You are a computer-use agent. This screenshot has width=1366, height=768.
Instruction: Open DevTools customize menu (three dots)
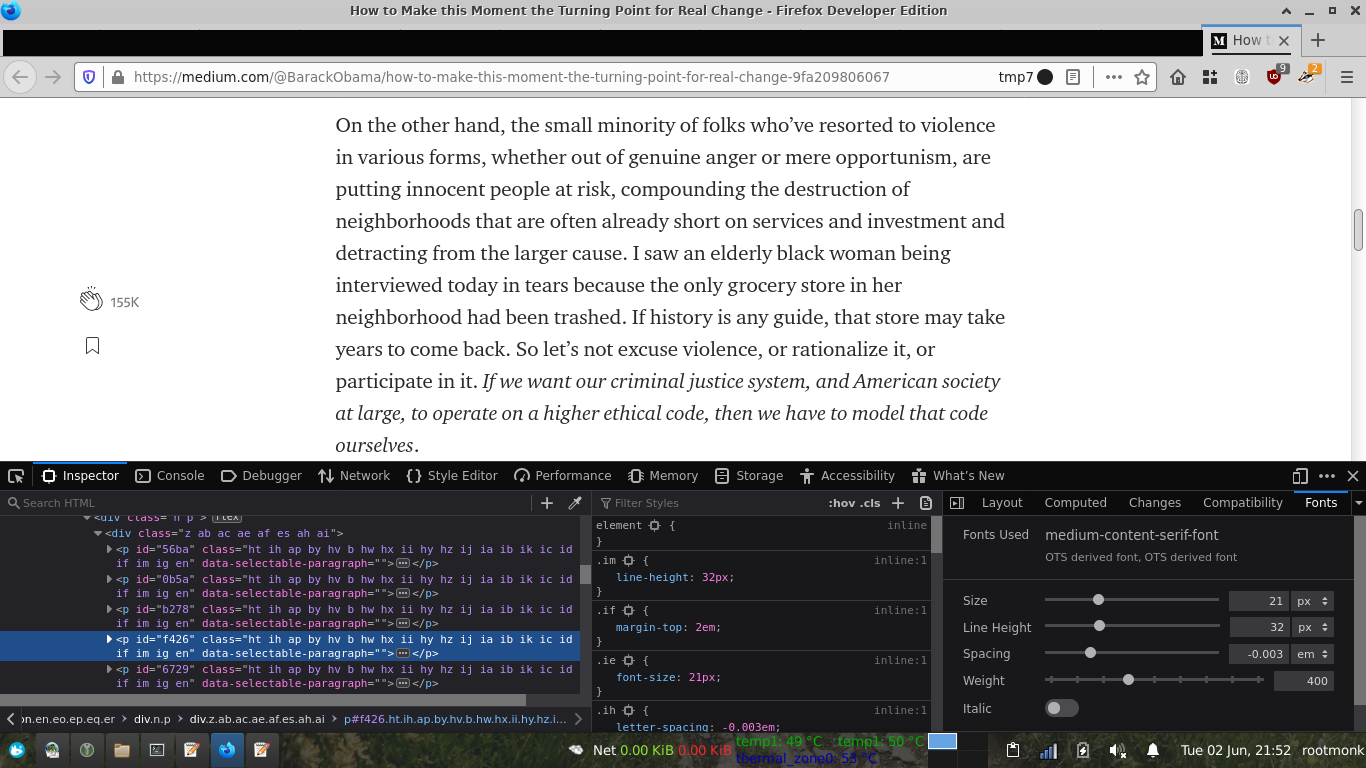coord(1327,476)
